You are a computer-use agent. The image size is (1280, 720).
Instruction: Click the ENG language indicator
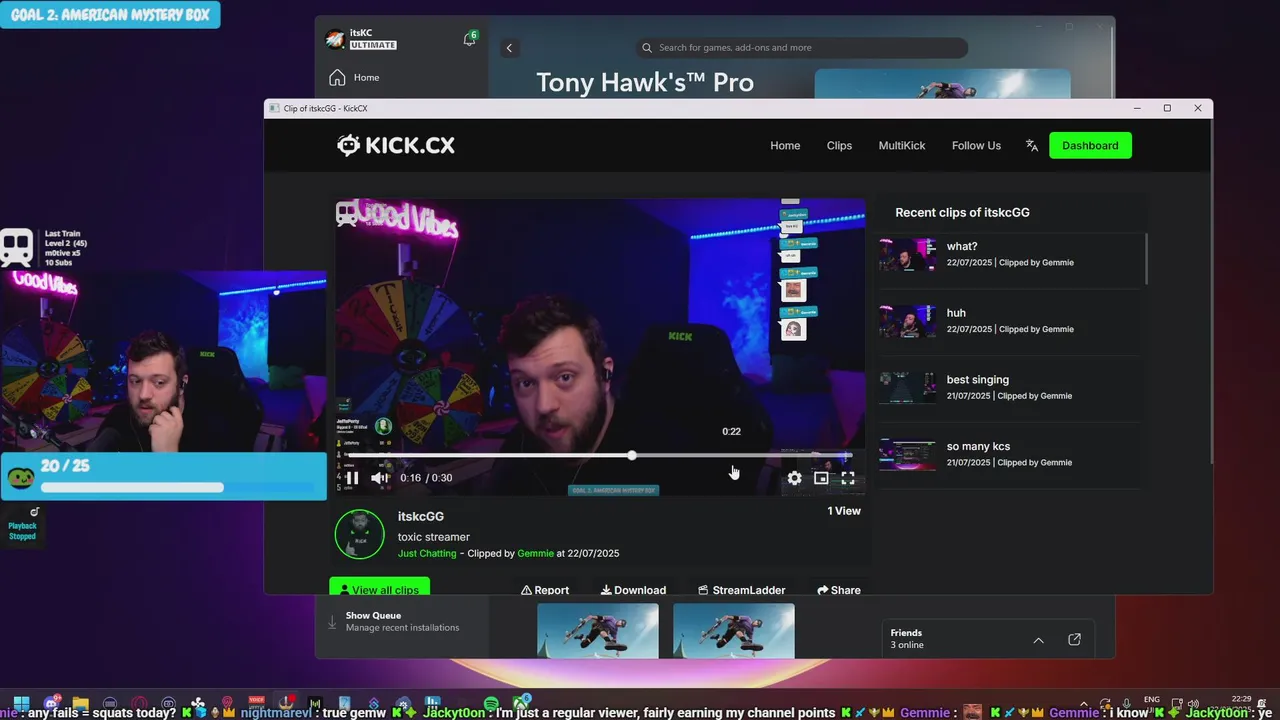[1151, 700]
